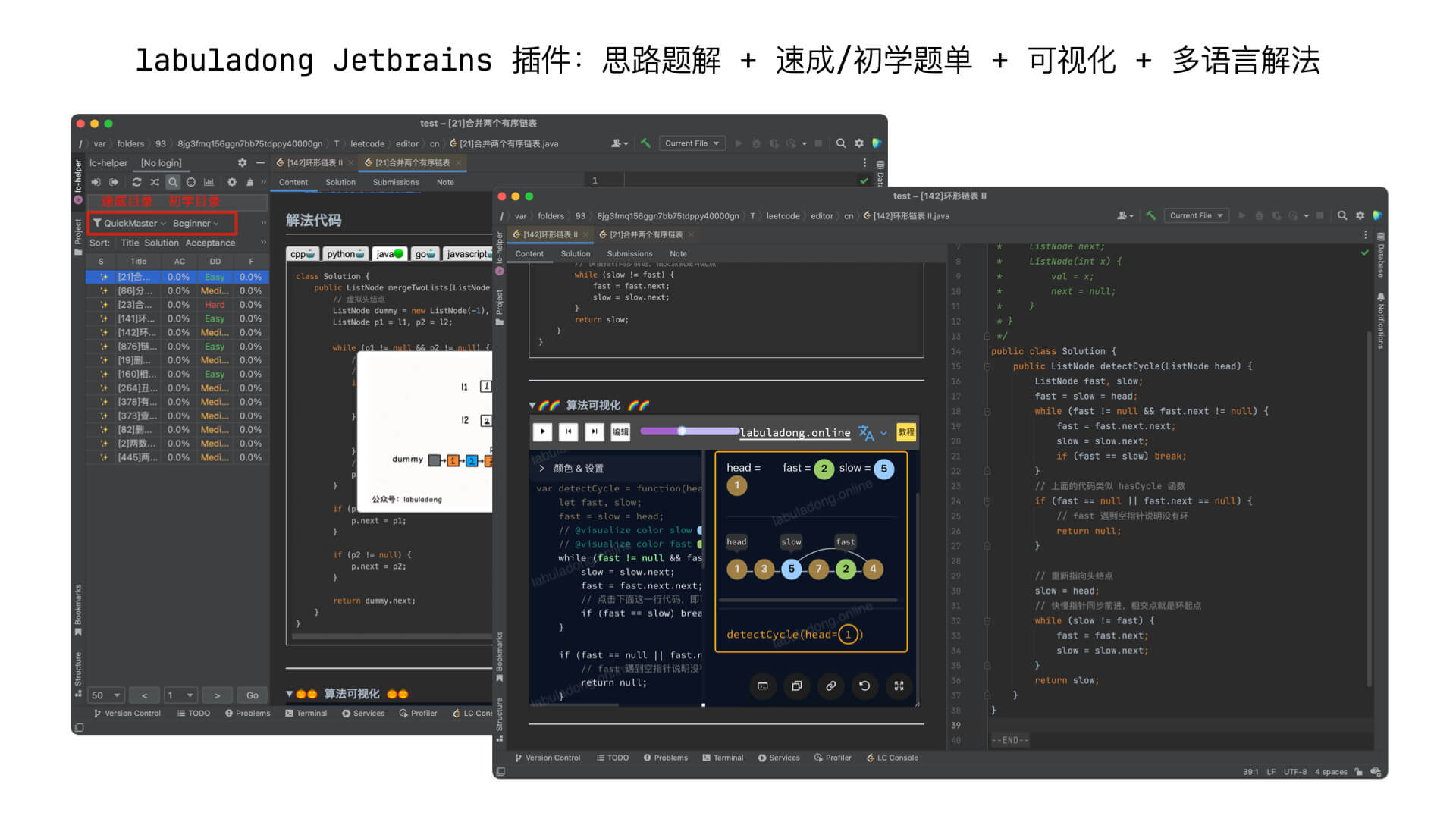Click the lc-helper logout icon
This screenshot has width=1456, height=819.
click(x=114, y=182)
